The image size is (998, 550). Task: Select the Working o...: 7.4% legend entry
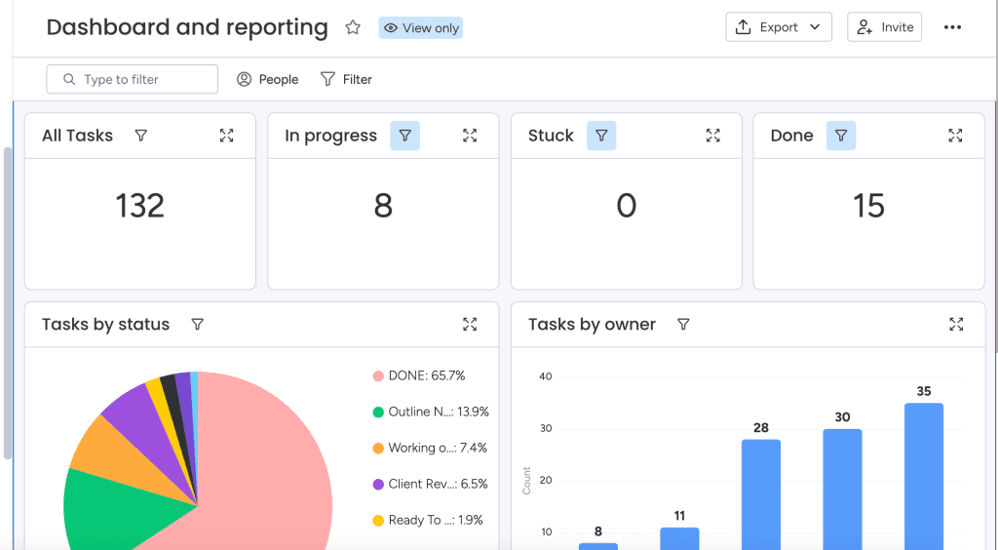point(430,448)
